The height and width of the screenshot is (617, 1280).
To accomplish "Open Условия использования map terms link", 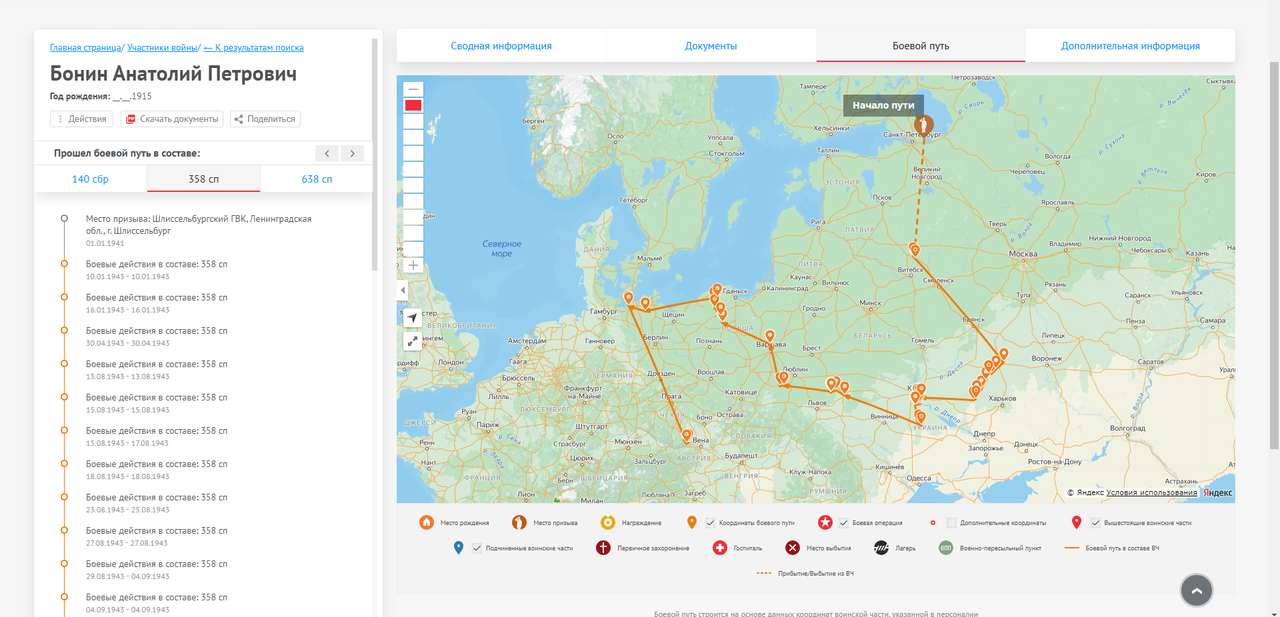I will (x=1152, y=492).
